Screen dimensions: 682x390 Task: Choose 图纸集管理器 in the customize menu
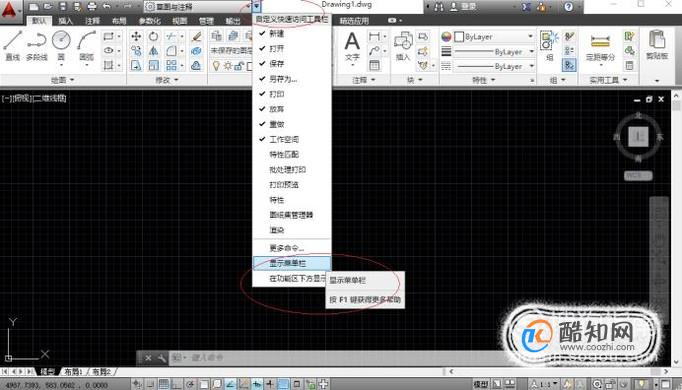292,215
